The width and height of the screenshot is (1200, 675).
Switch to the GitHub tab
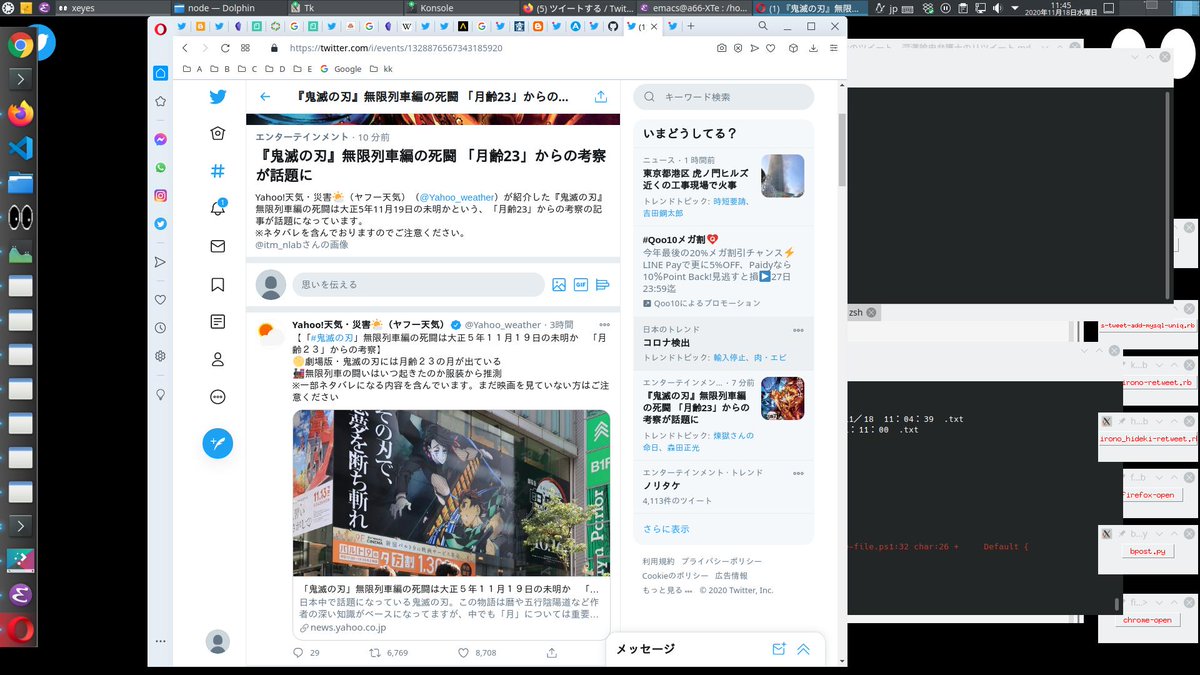[613, 27]
